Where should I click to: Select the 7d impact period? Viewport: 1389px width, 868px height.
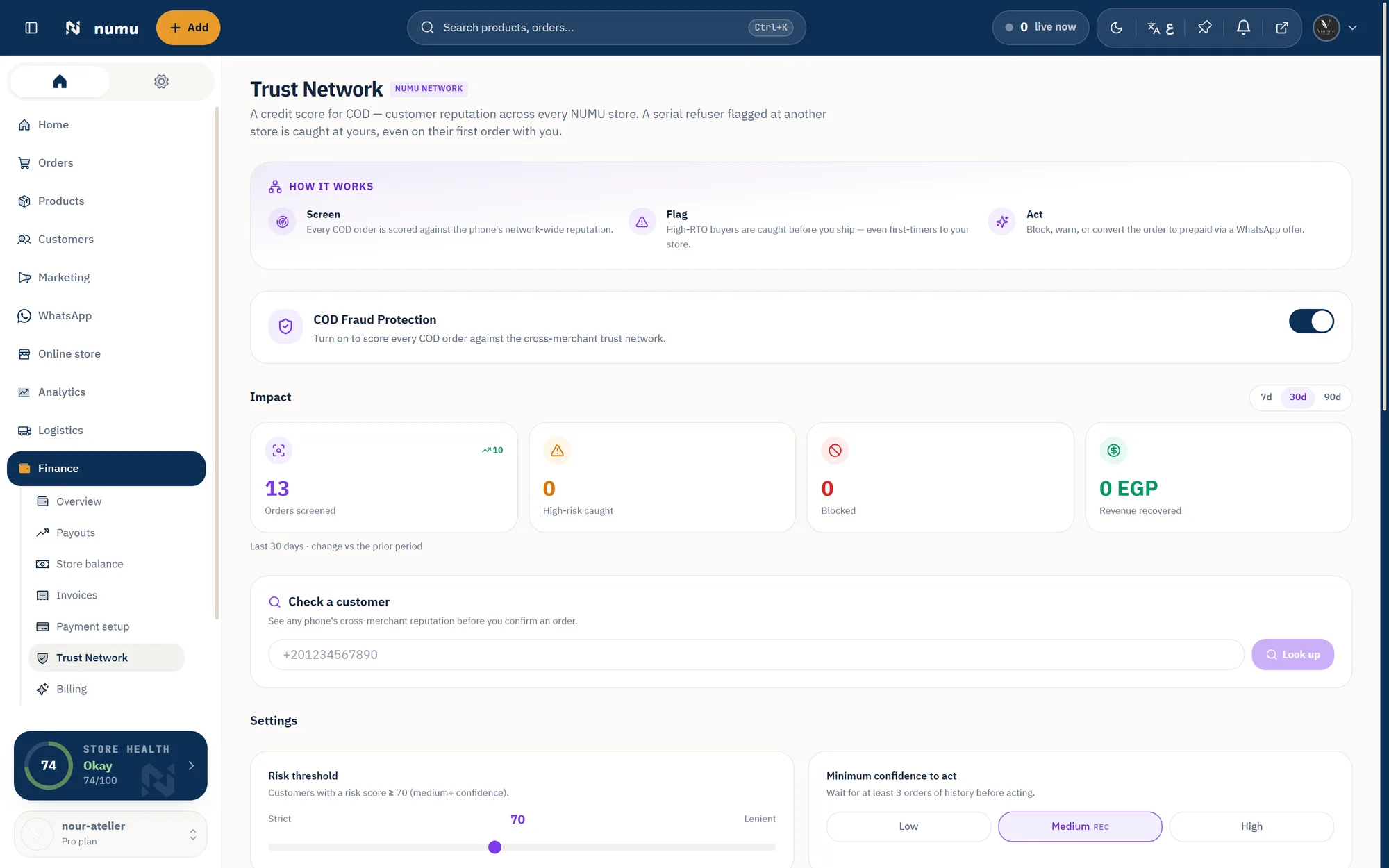point(1266,397)
